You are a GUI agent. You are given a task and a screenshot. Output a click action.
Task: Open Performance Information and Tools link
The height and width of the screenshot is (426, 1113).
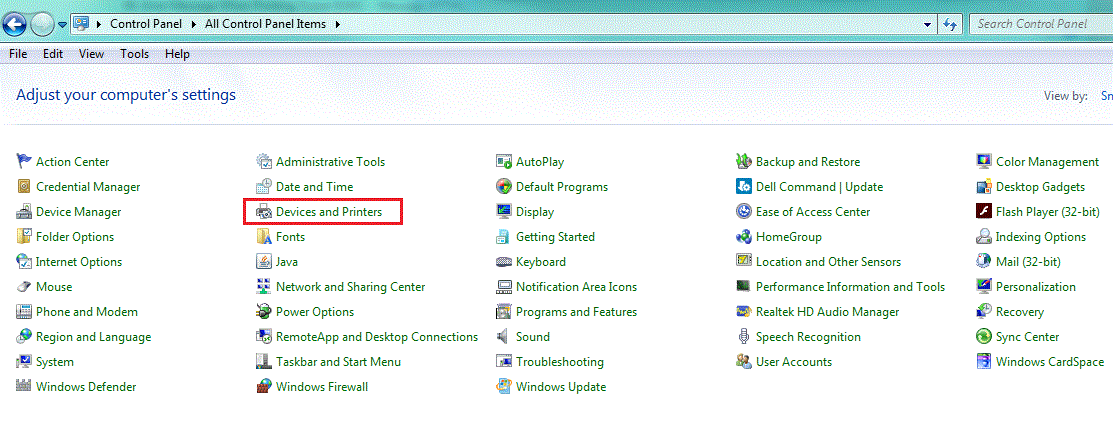pos(850,287)
